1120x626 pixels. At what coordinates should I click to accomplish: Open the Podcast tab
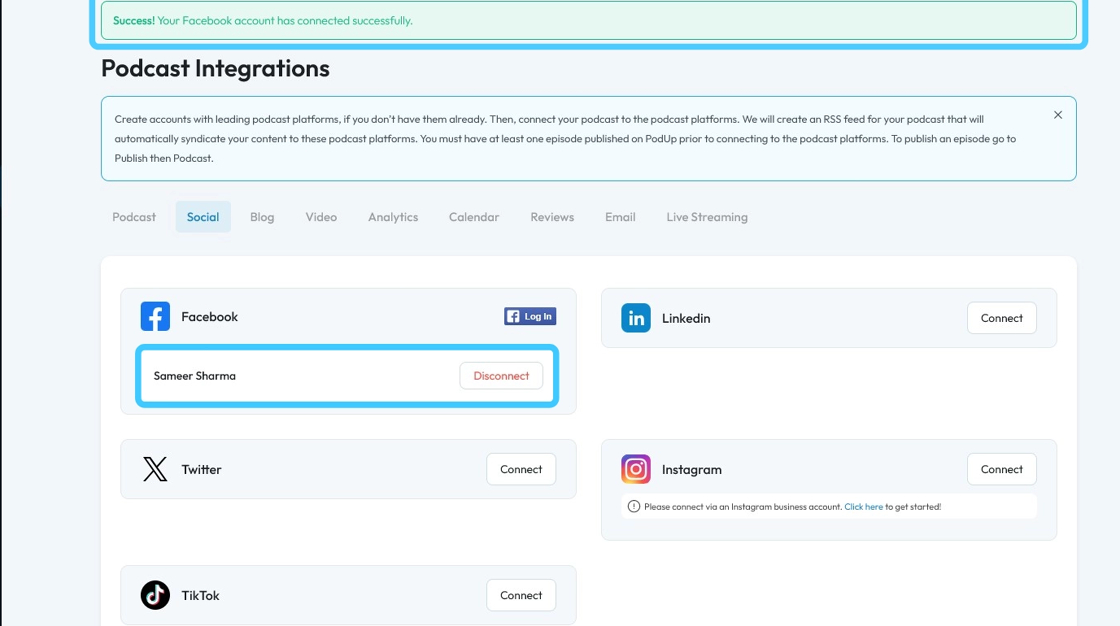pyautogui.click(x=134, y=217)
